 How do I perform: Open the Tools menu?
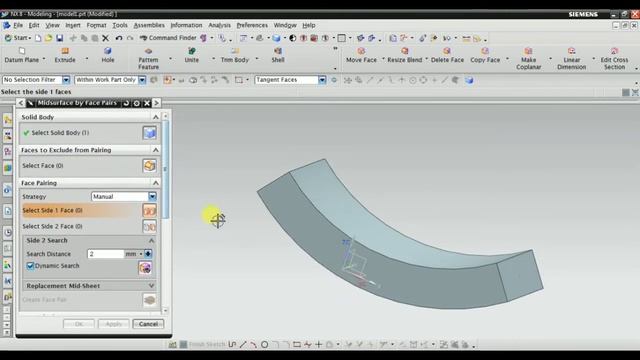point(120,25)
